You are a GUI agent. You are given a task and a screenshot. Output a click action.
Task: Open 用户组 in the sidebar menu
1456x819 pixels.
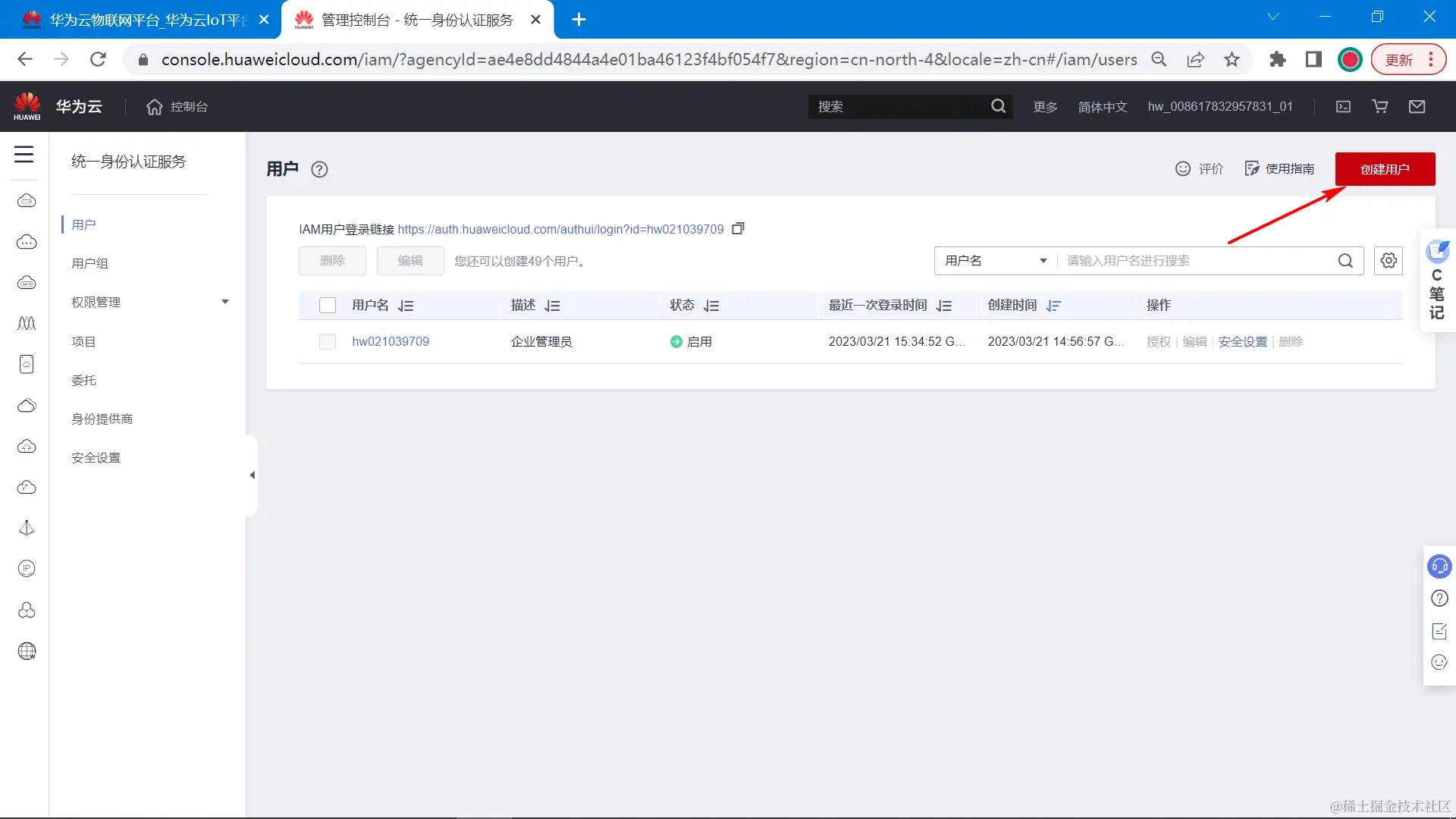(90, 263)
